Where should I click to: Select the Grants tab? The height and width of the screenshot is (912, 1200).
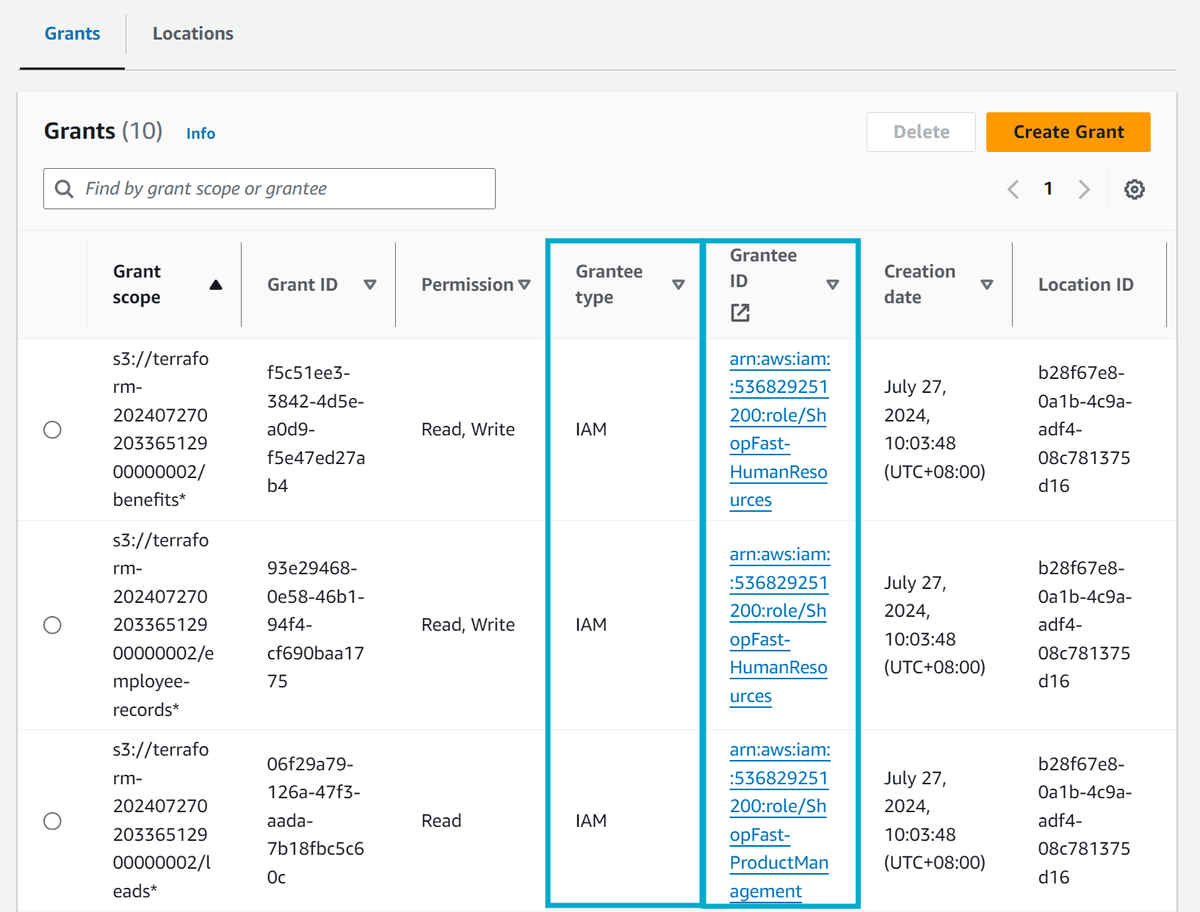(71, 33)
